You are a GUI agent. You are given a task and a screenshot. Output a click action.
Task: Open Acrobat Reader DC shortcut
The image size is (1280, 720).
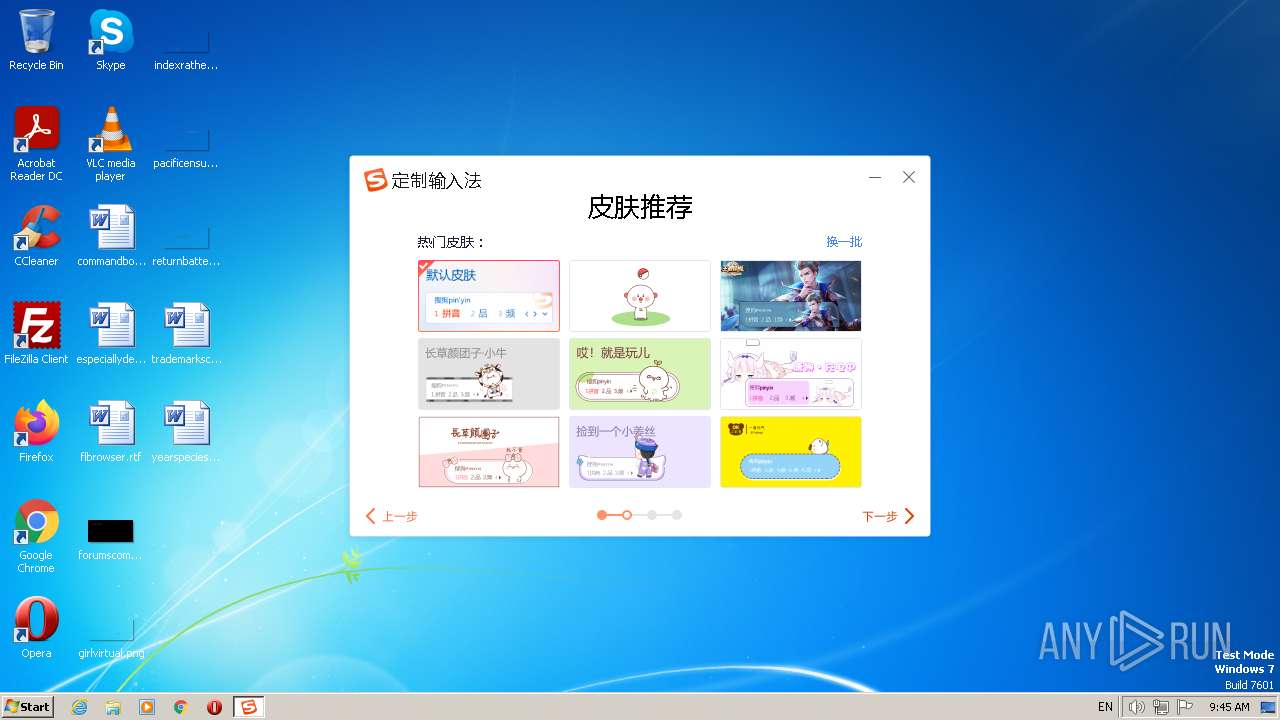click(36, 144)
